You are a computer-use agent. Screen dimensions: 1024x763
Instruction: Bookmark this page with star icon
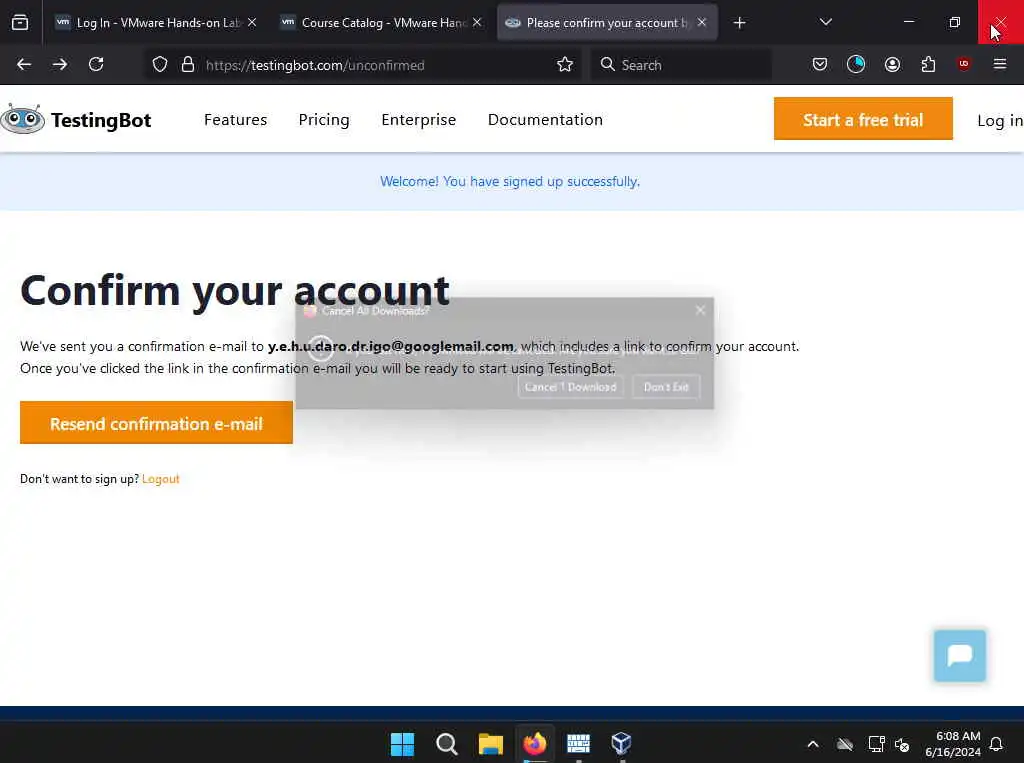[x=565, y=64]
